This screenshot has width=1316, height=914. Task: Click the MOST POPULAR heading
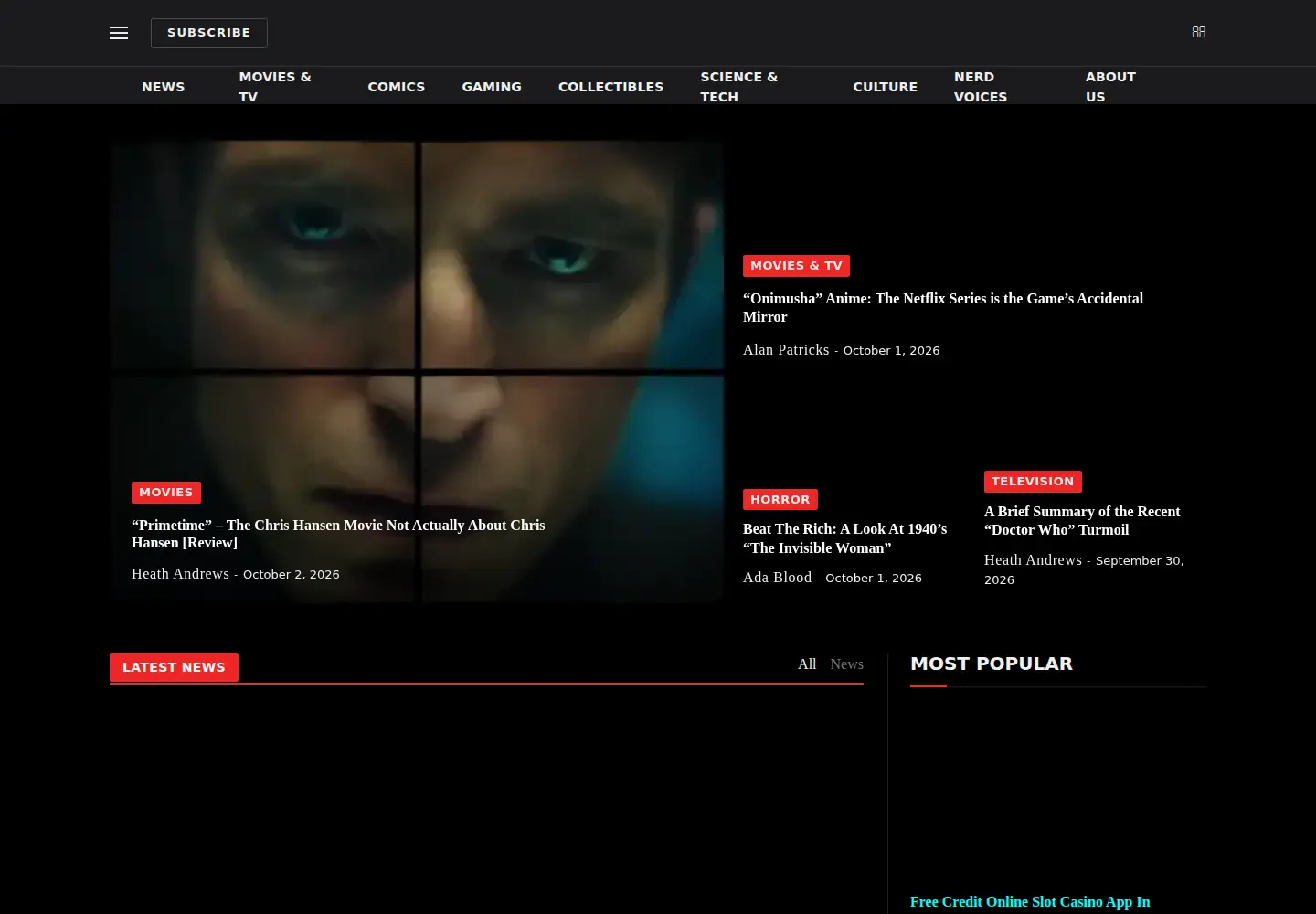(x=992, y=664)
